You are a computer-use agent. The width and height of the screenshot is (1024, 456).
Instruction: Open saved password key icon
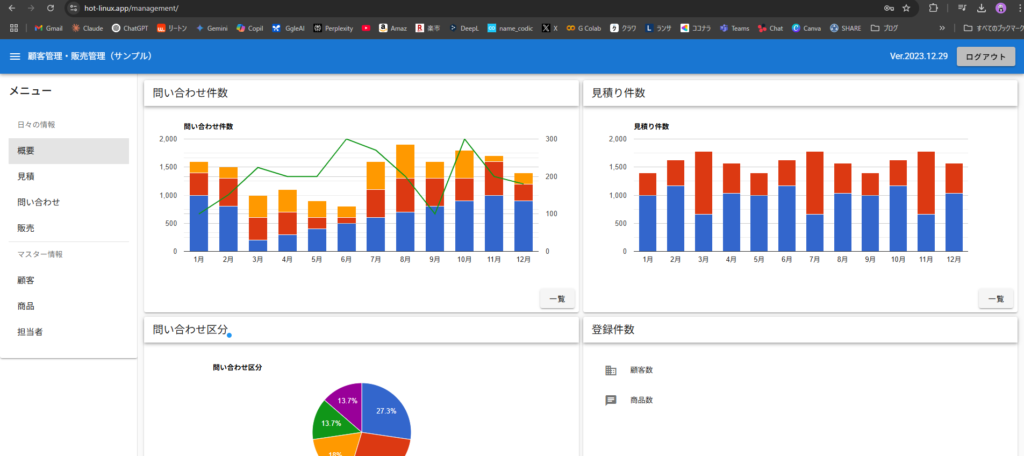click(888, 8)
